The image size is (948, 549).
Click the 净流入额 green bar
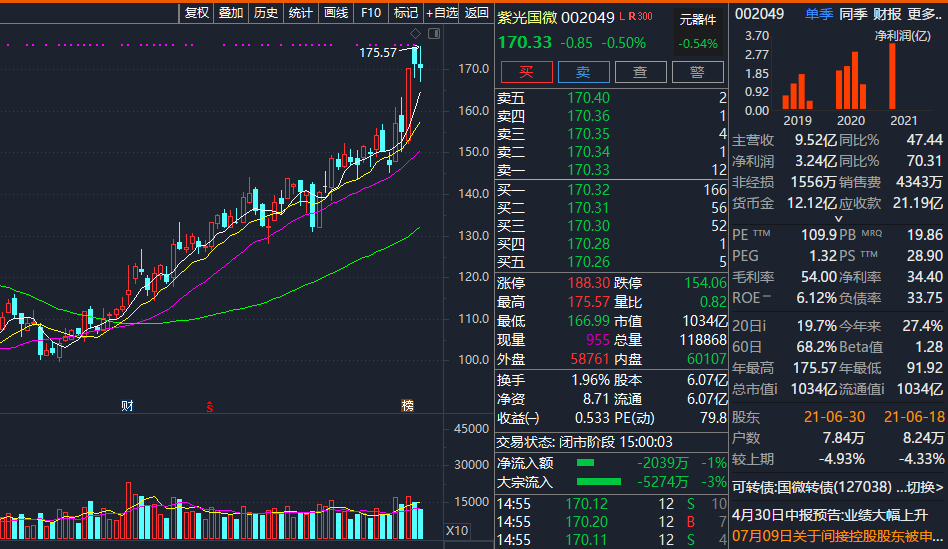585,463
